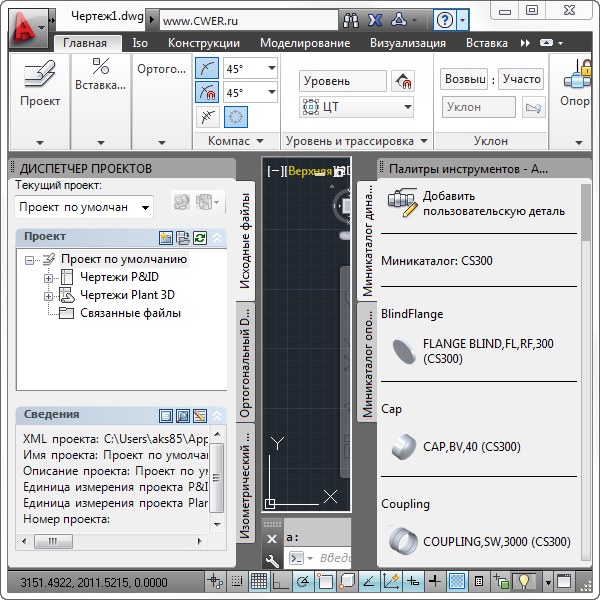
Task: Click Add custom part tool icon
Action: (x=402, y=203)
